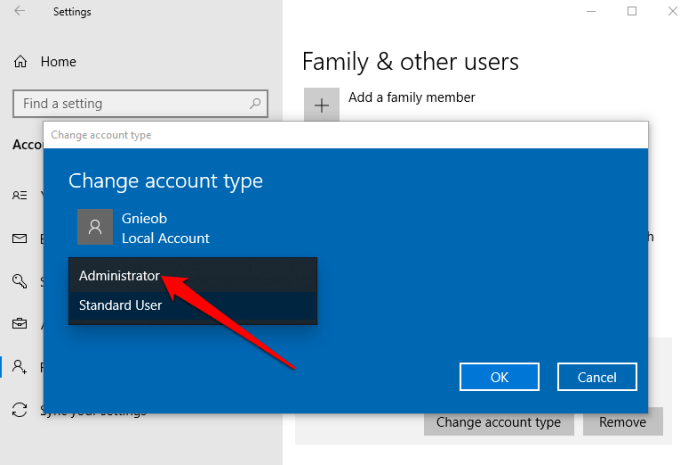This screenshot has height=465, width=680.
Task: Open the envelope Email & accounts icon
Action: [20, 239]
